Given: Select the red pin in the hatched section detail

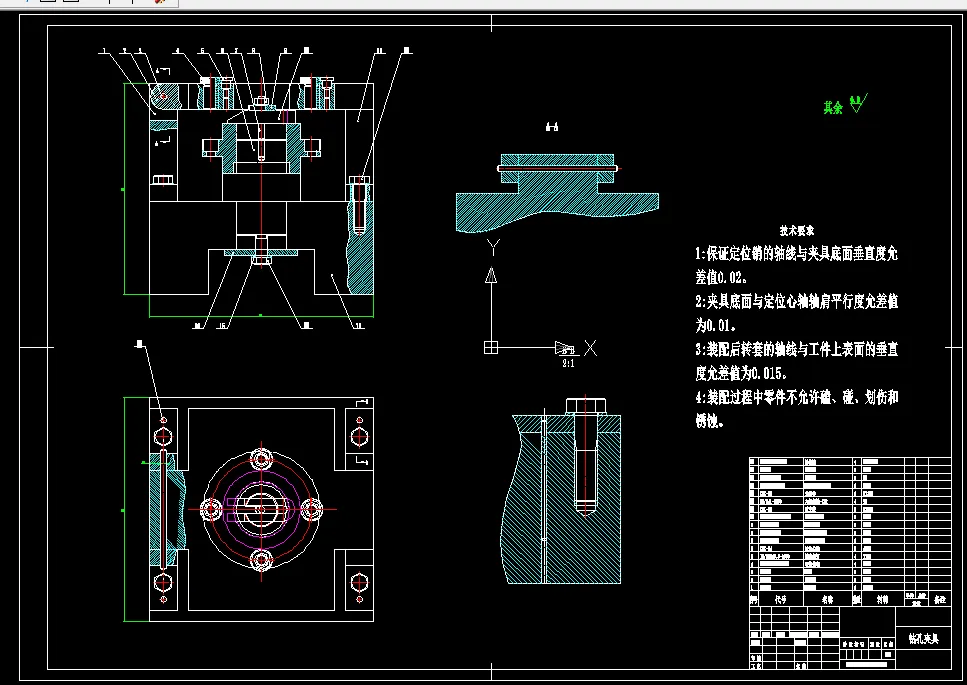Looking at the screenshot, I should tap(558, 168).
